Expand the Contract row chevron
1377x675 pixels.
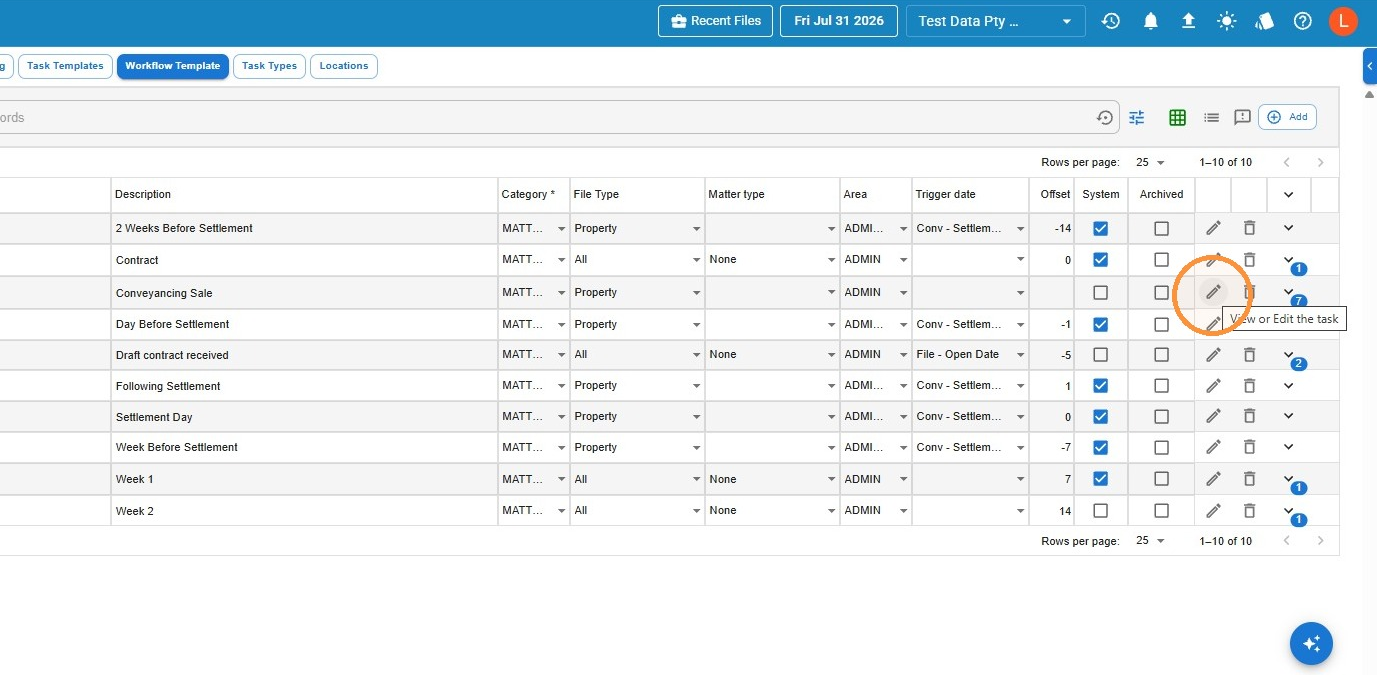pyautogui.click(x=1288, y=260)
